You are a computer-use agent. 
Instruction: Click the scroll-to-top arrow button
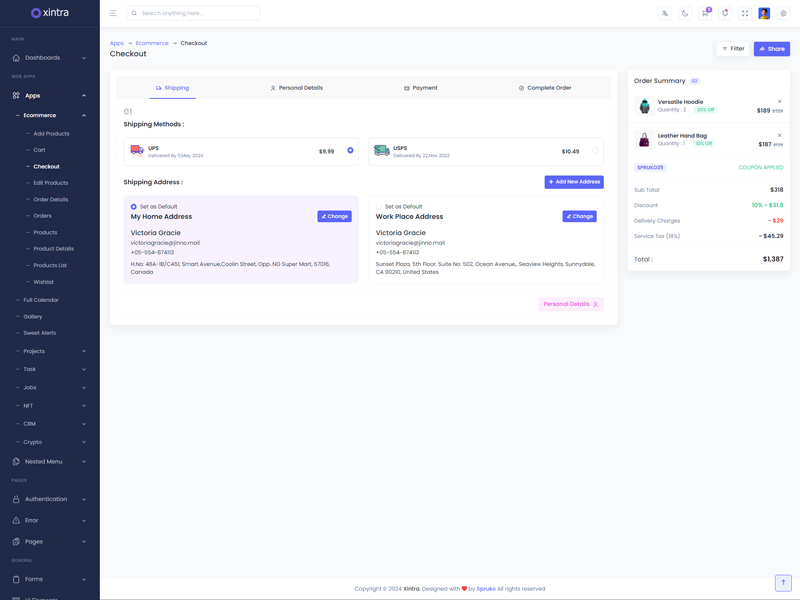[x=783, y=582]
